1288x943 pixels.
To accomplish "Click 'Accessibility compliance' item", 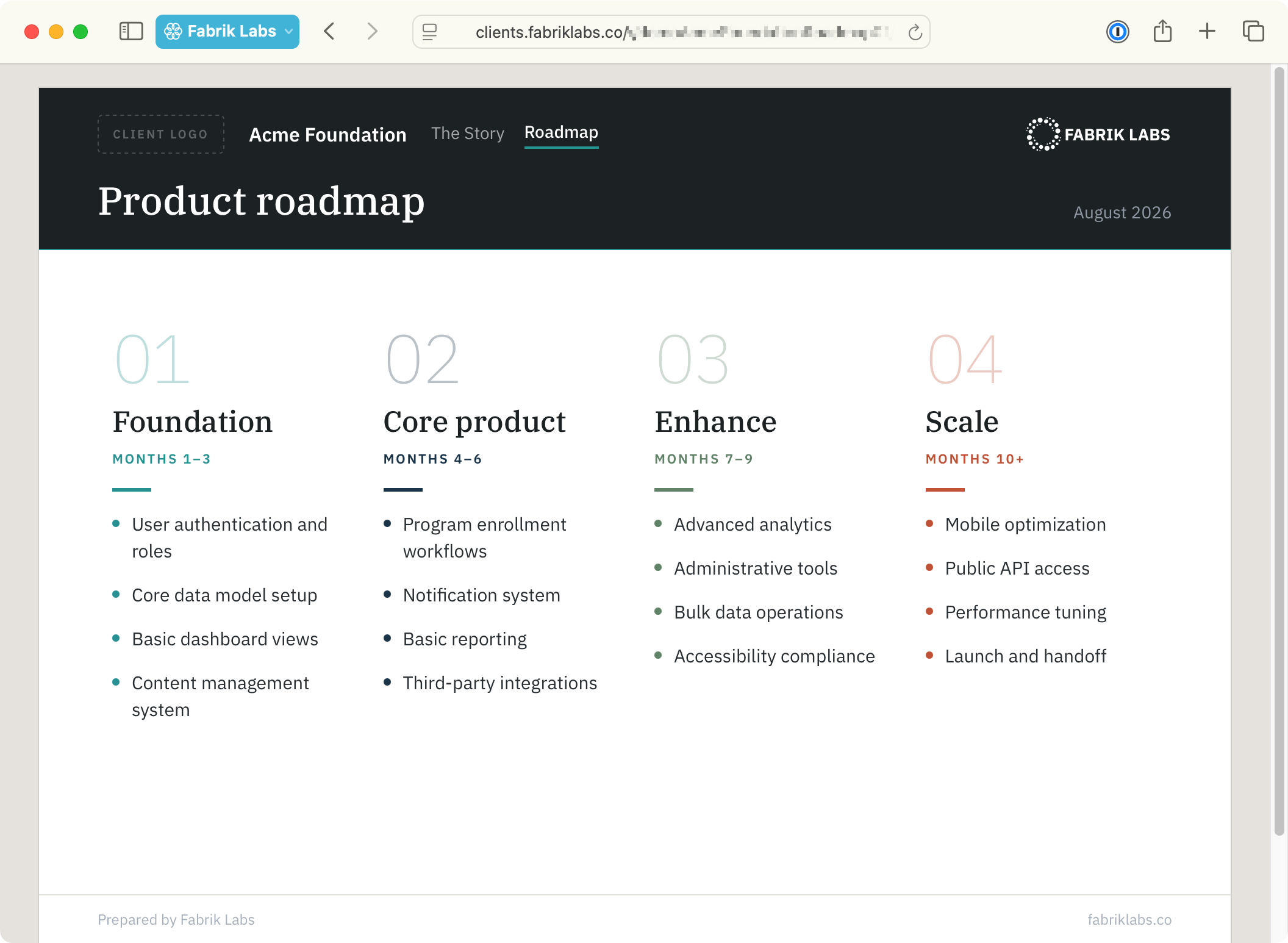I will pyautogui.click(x=775, y=656).
